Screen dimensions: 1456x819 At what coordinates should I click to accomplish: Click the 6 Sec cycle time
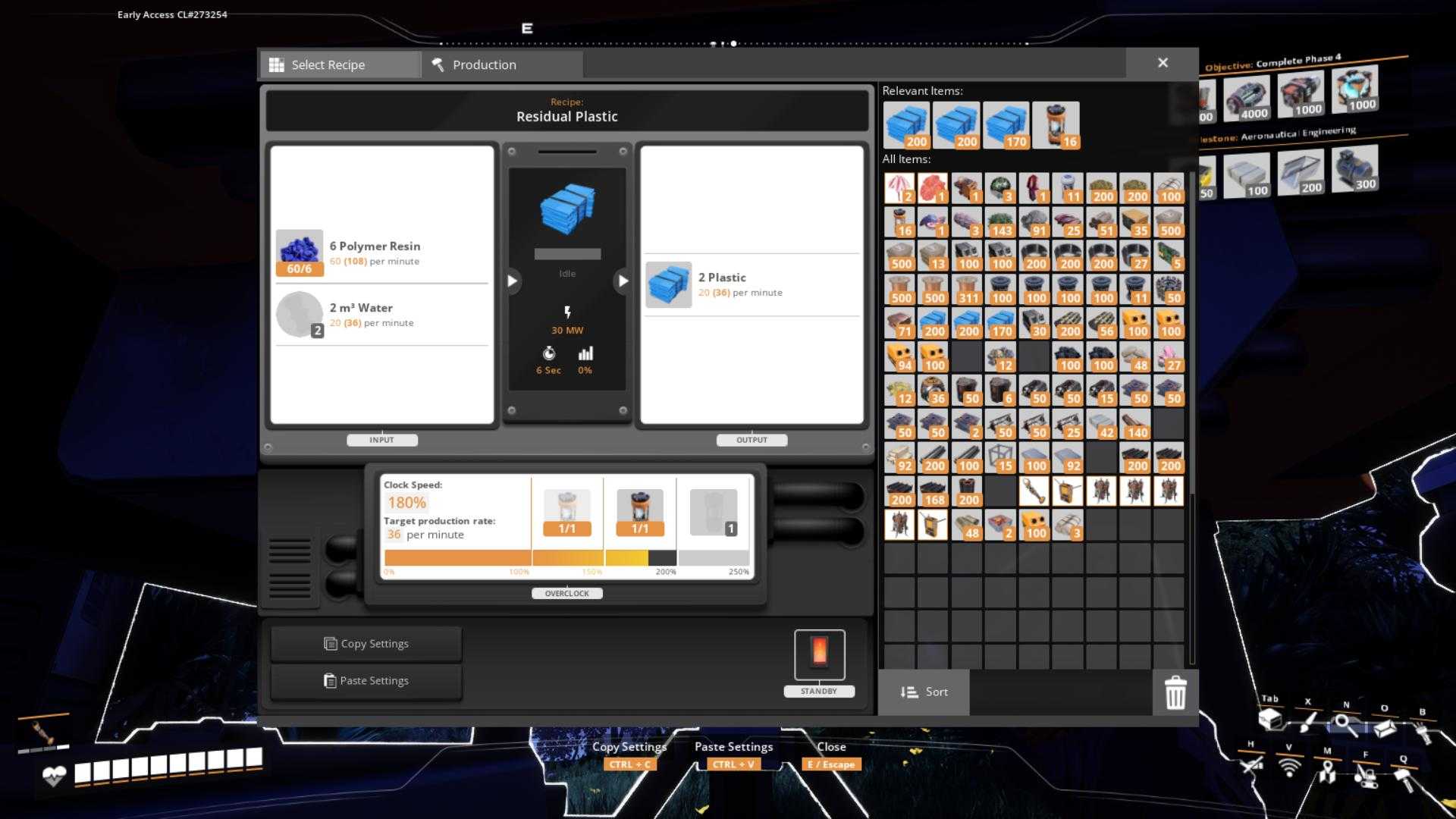[x=548, y=370]
